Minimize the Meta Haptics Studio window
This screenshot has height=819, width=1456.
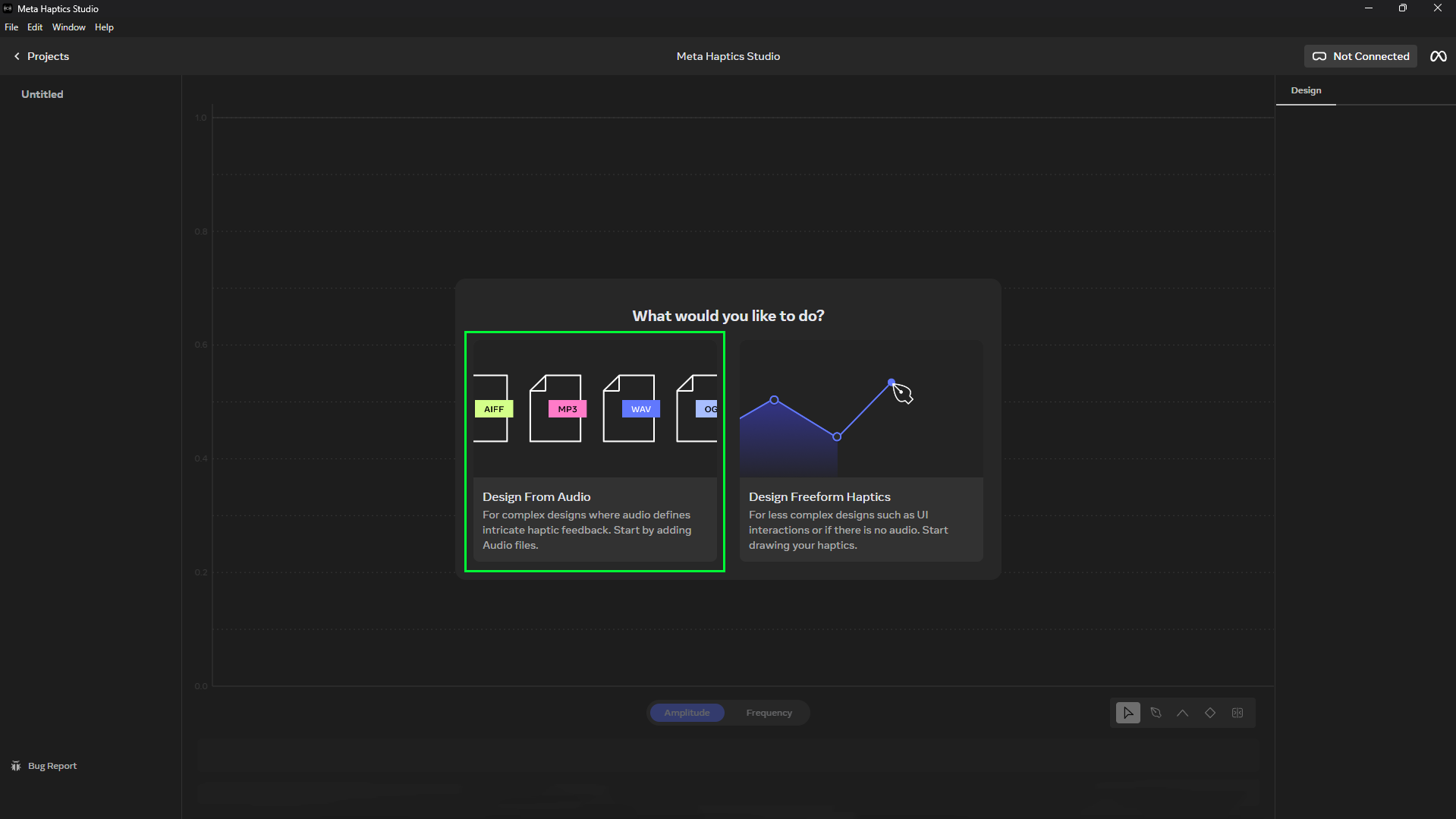pyautogui.click(x=1368, y=8)
